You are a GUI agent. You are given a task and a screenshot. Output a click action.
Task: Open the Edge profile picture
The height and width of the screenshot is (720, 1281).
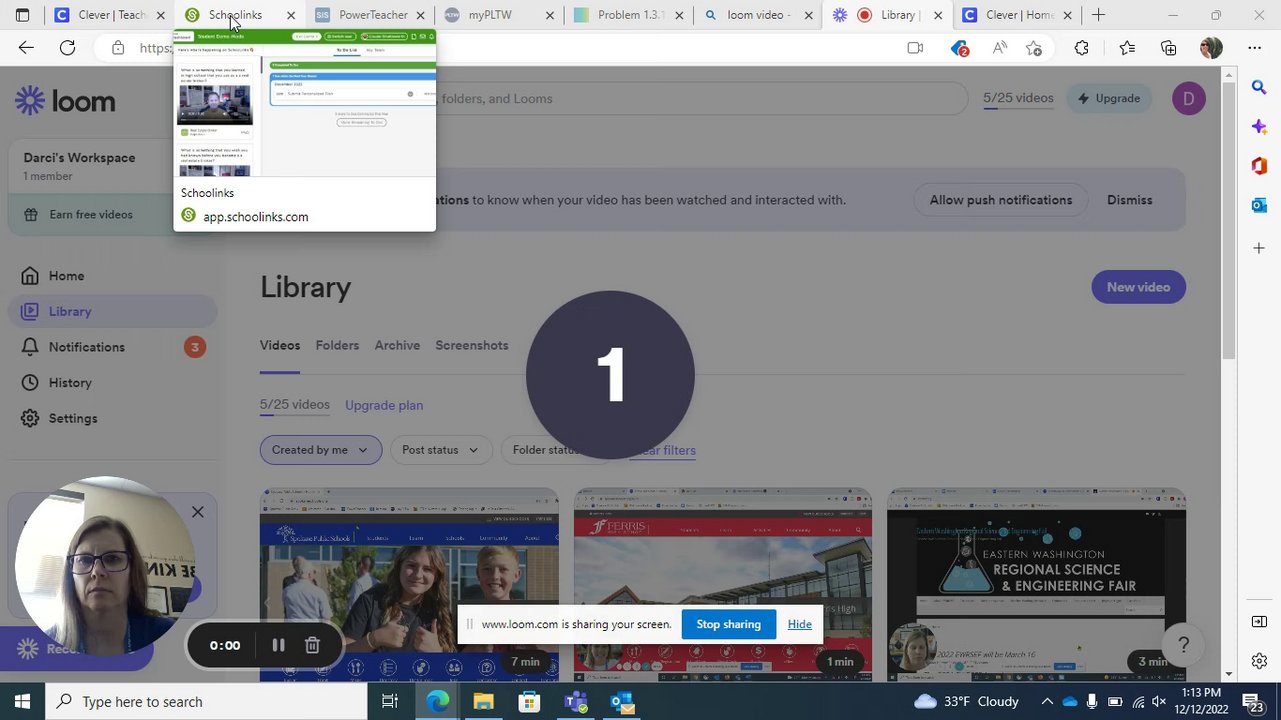1211,48
